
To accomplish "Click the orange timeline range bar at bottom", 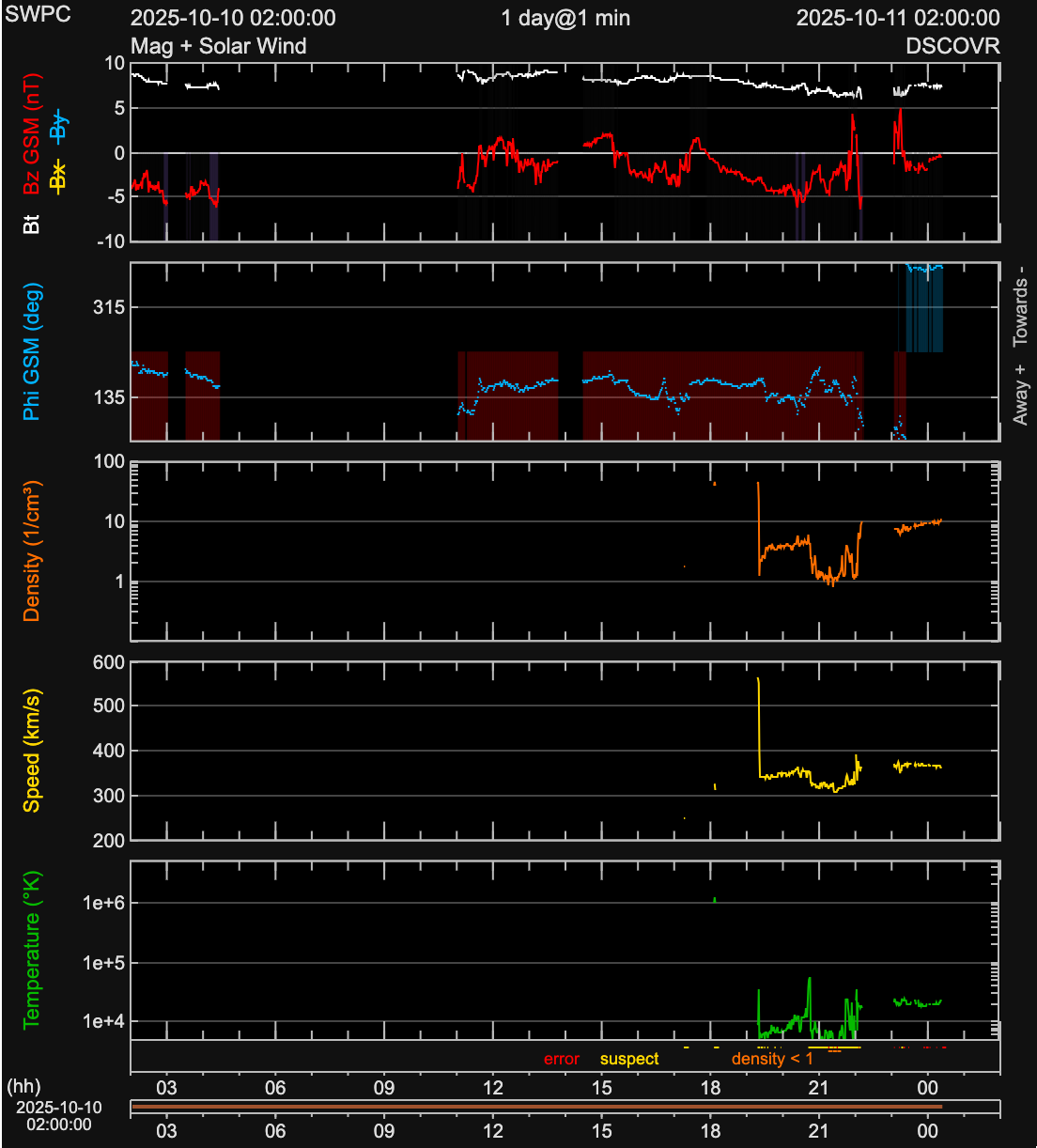I will [x=536, y=1107].
